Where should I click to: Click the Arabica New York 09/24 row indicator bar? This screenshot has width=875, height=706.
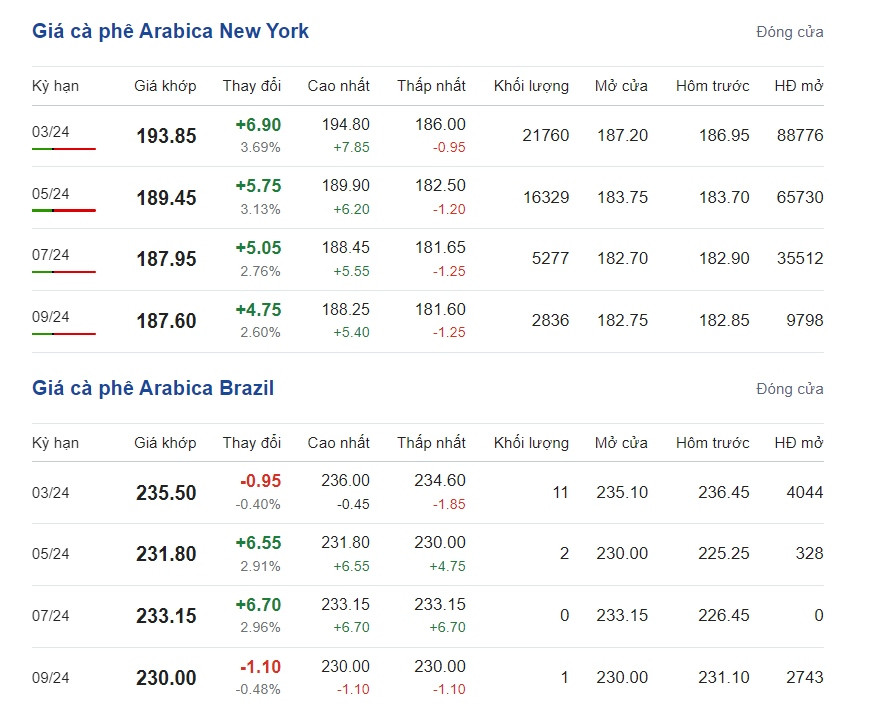click(63, 334)
